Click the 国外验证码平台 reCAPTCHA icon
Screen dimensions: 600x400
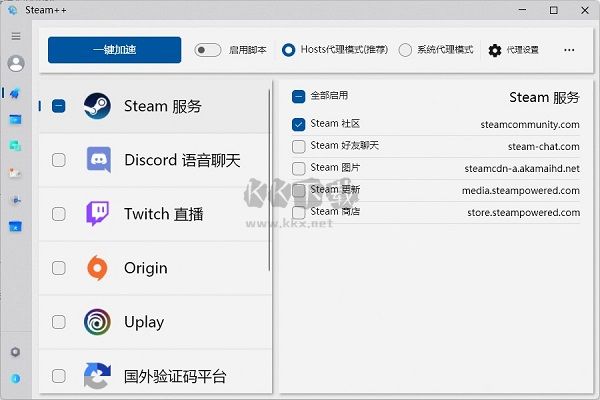[97, 376]
